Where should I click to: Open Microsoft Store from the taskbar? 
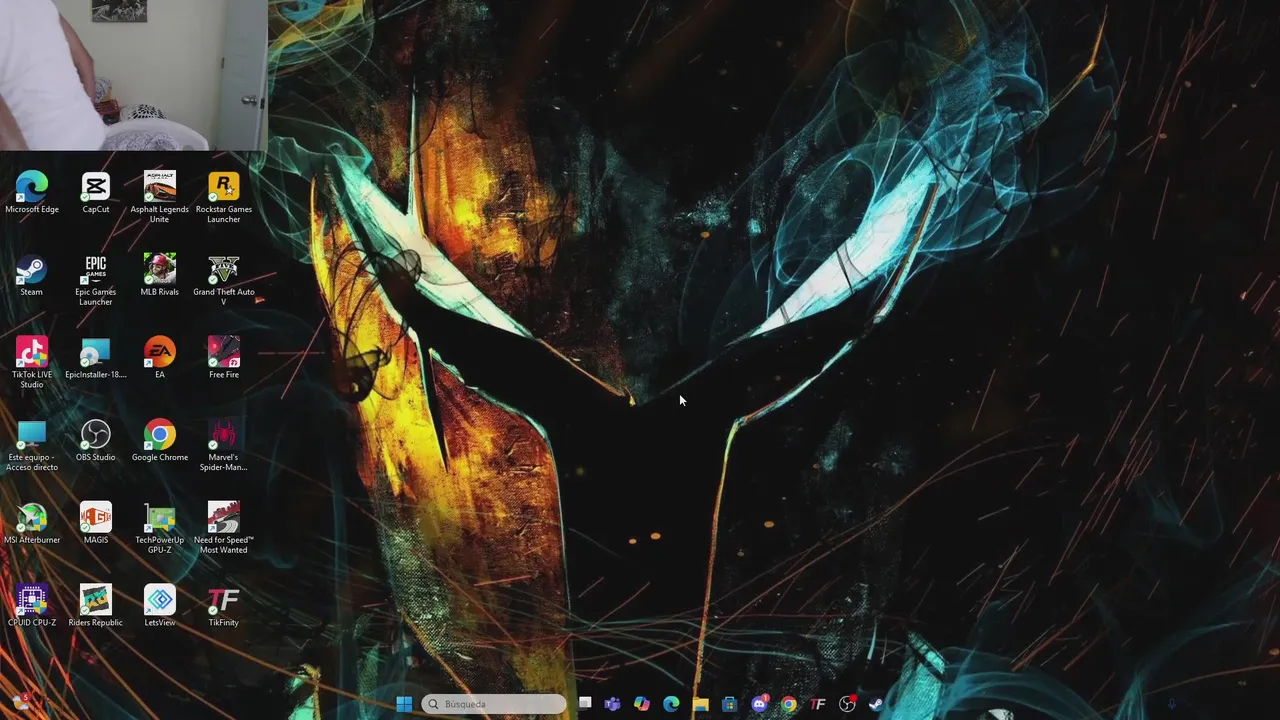(x=729, y=704)
